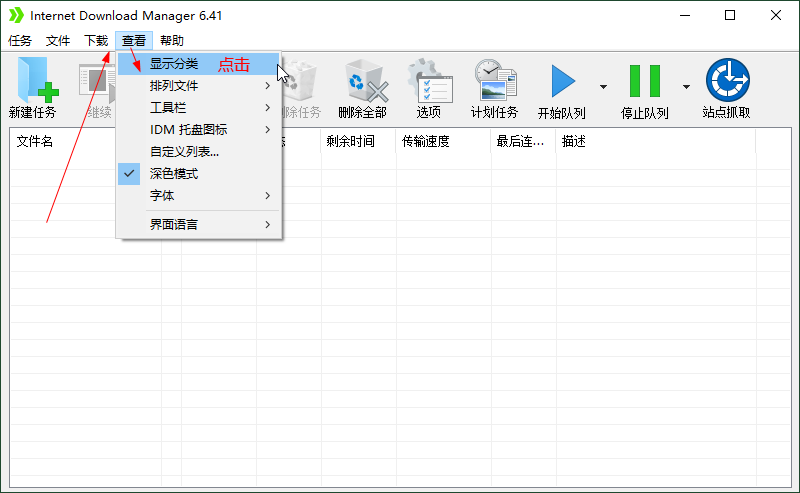The image size is (800, 493).
Task: Open the 帮助 menu
Action: tap(171, 41)
